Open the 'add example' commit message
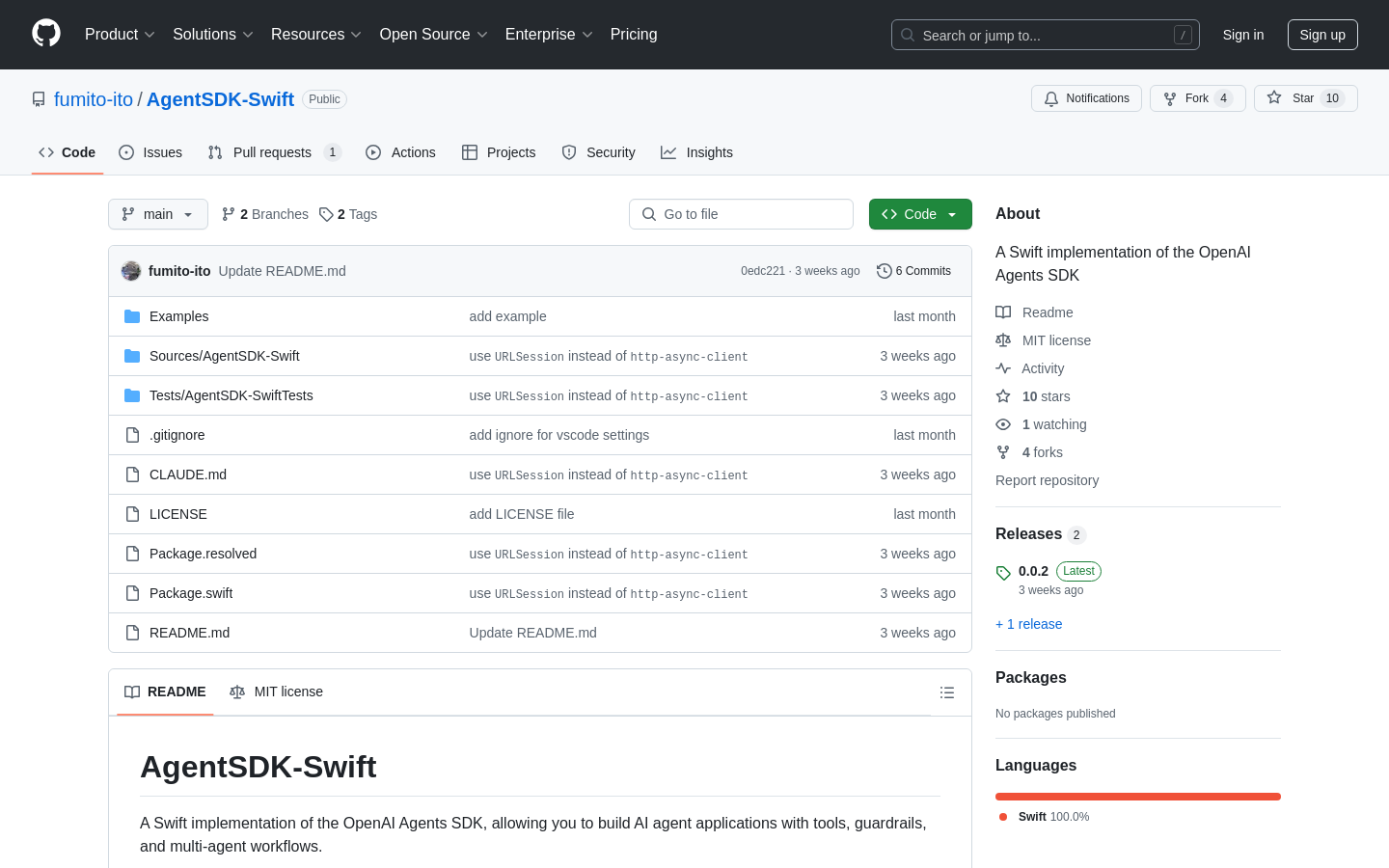Screen dimensions: 1389x868 point(507,316)
